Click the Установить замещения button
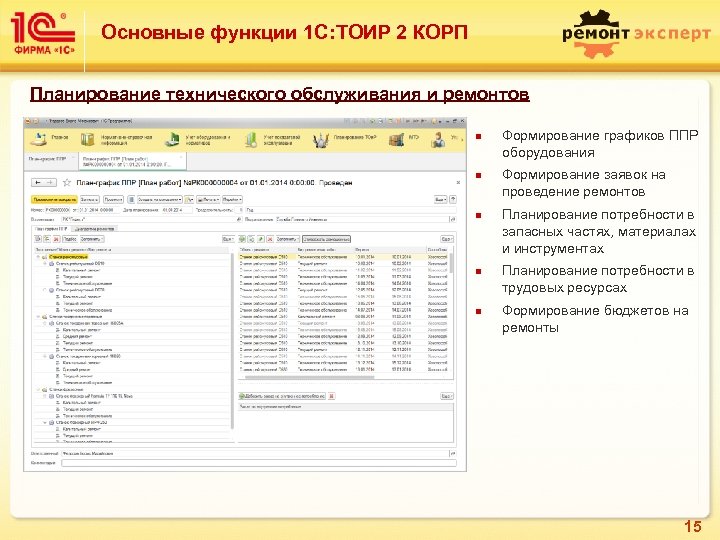 click(x=326, y=239)
